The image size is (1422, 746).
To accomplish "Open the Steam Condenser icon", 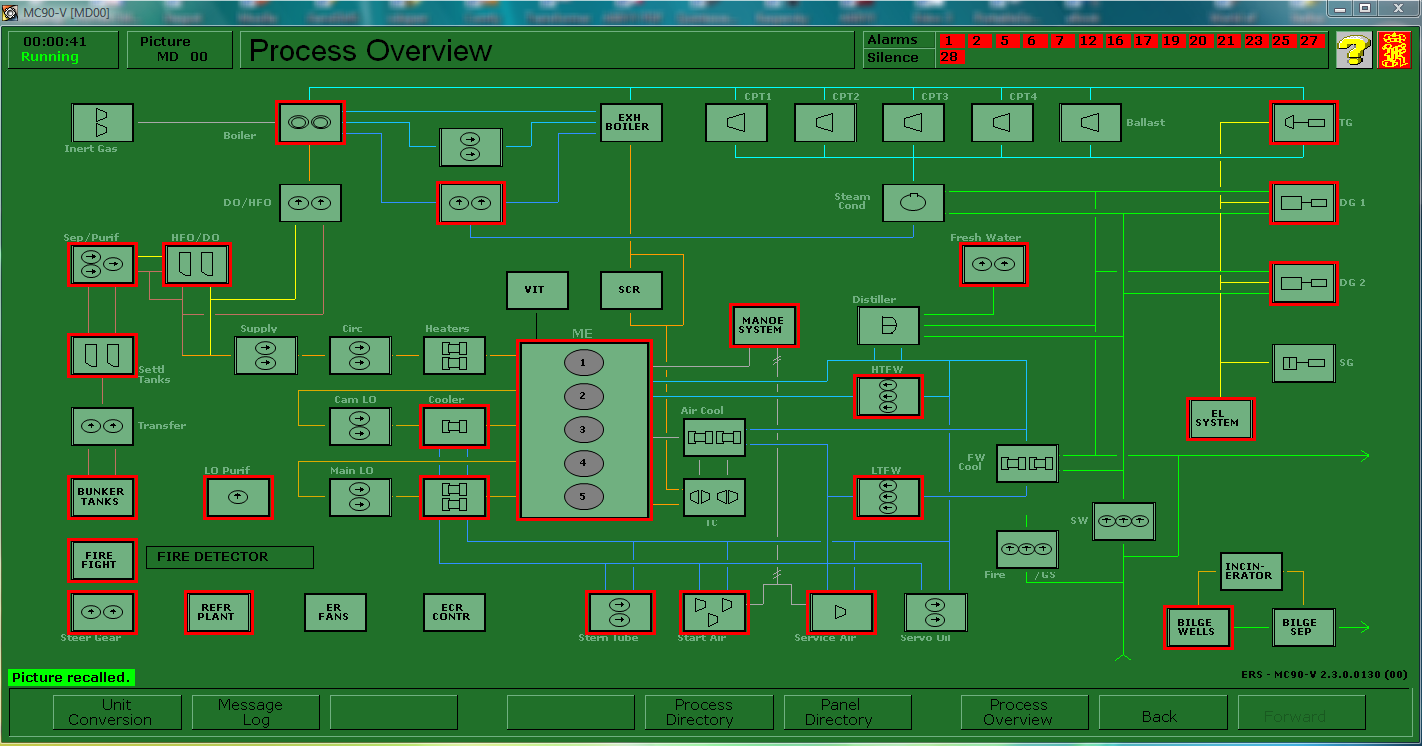I will tap(913, 203).
